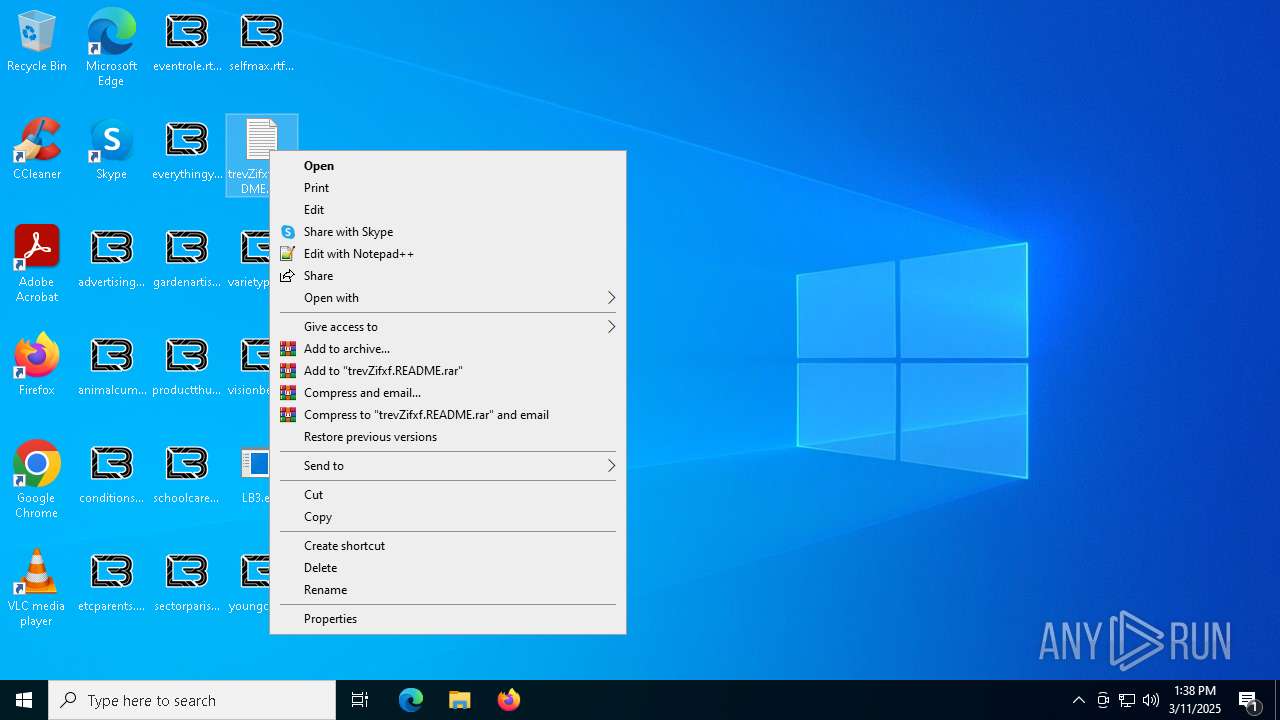Image resolution: width=1280 pixels, height=720 pixels.
Task: Expand the Give access to submenu
Action: coord(448,327)
